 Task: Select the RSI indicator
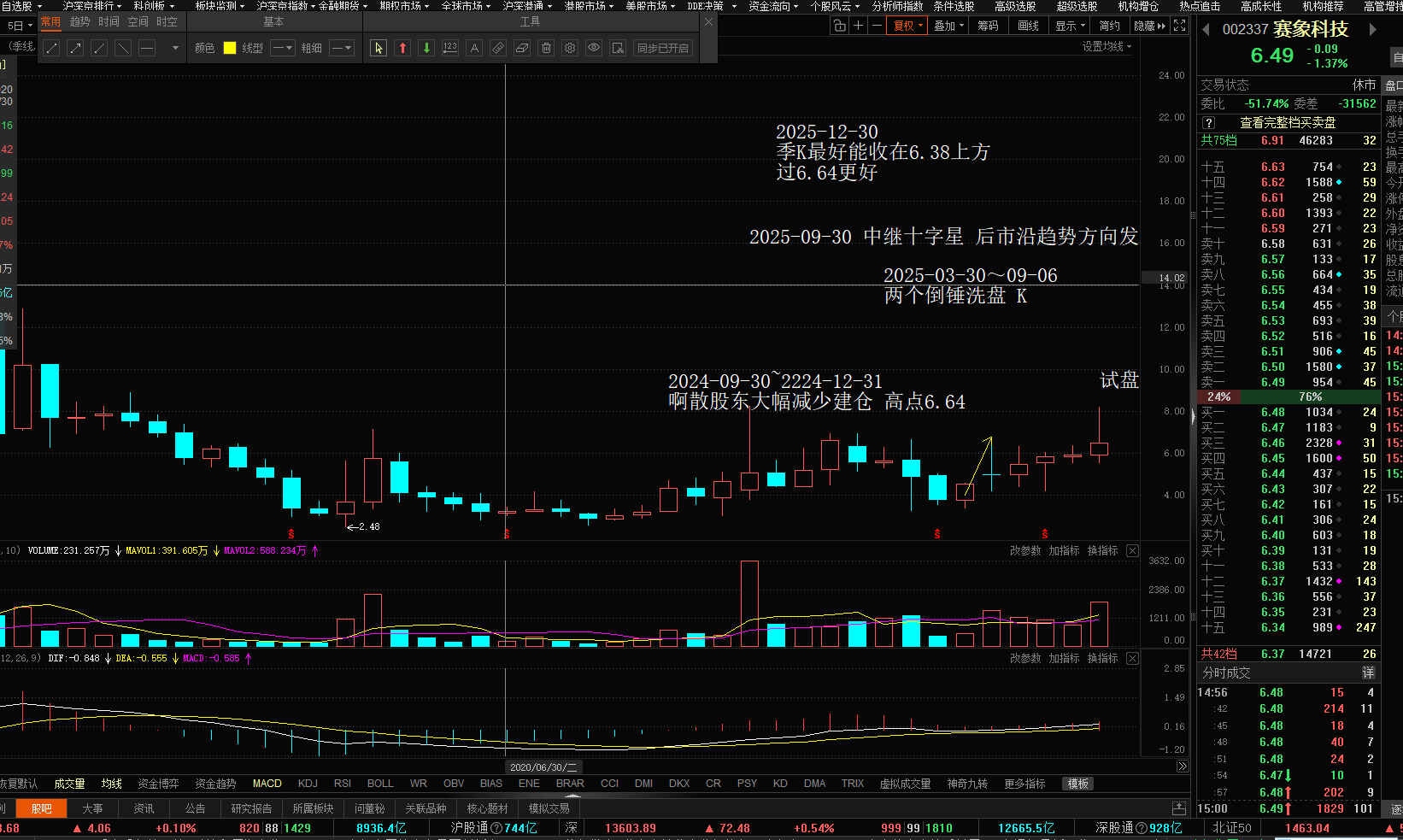click(x=343, y=784)
